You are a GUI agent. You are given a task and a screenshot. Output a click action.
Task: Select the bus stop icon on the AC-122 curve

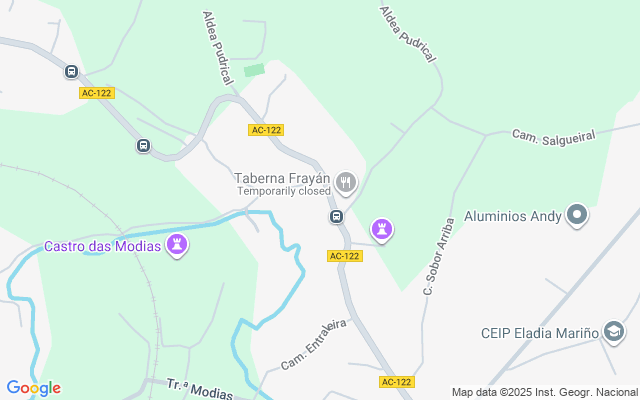click(x=143, y=145)
